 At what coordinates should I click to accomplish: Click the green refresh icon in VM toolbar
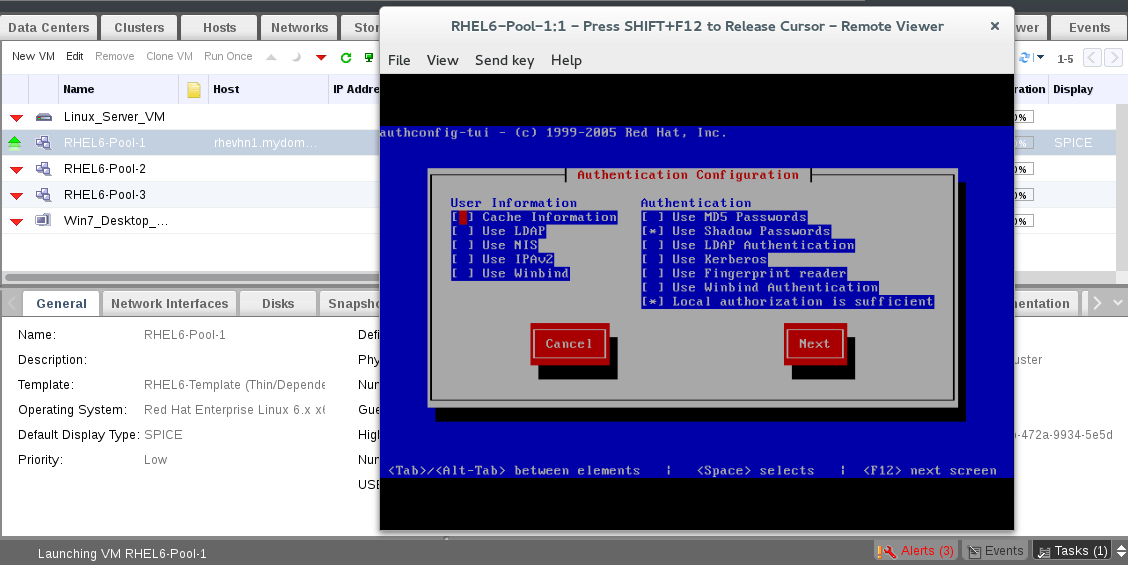coord(346,58)
